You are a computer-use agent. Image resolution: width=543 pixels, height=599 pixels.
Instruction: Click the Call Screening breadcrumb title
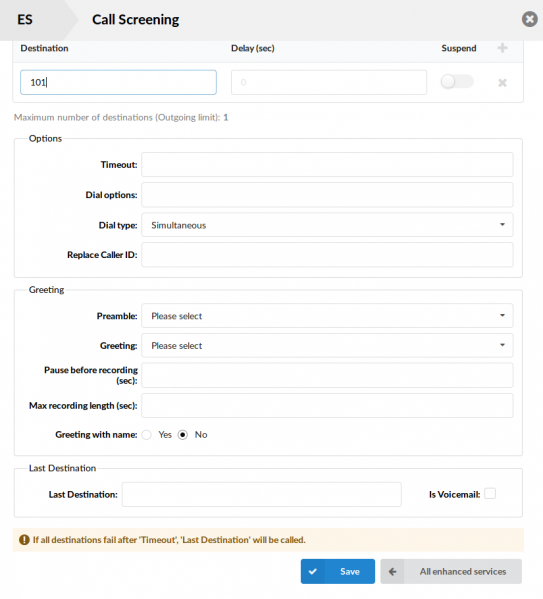tap(135, 20)
